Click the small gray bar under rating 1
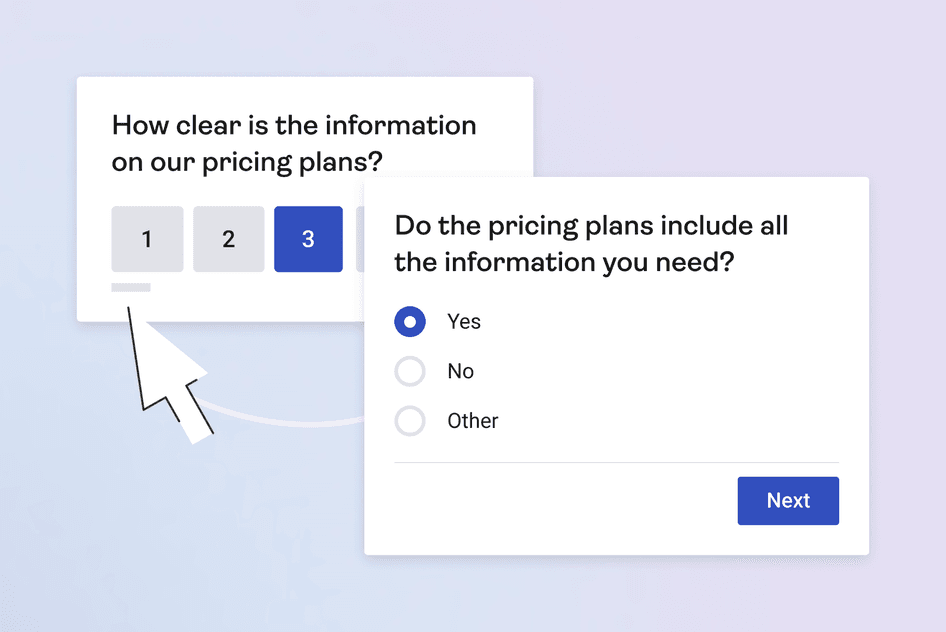Viewport: 946px width, 632px height. click(131, 288)
